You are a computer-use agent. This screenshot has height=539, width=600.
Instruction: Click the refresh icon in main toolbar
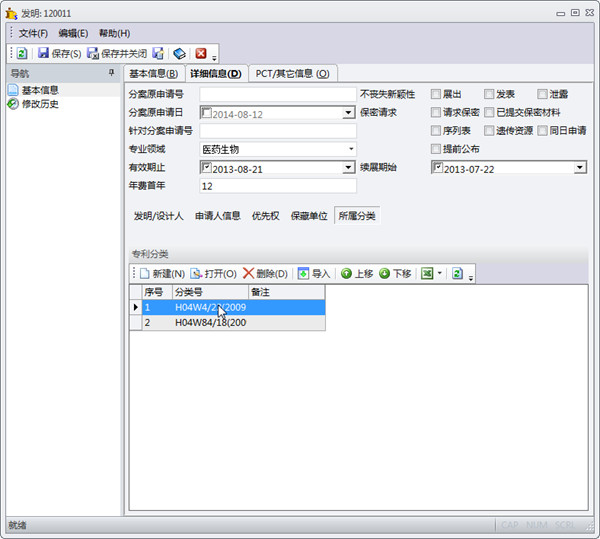(x=22, y=53)
